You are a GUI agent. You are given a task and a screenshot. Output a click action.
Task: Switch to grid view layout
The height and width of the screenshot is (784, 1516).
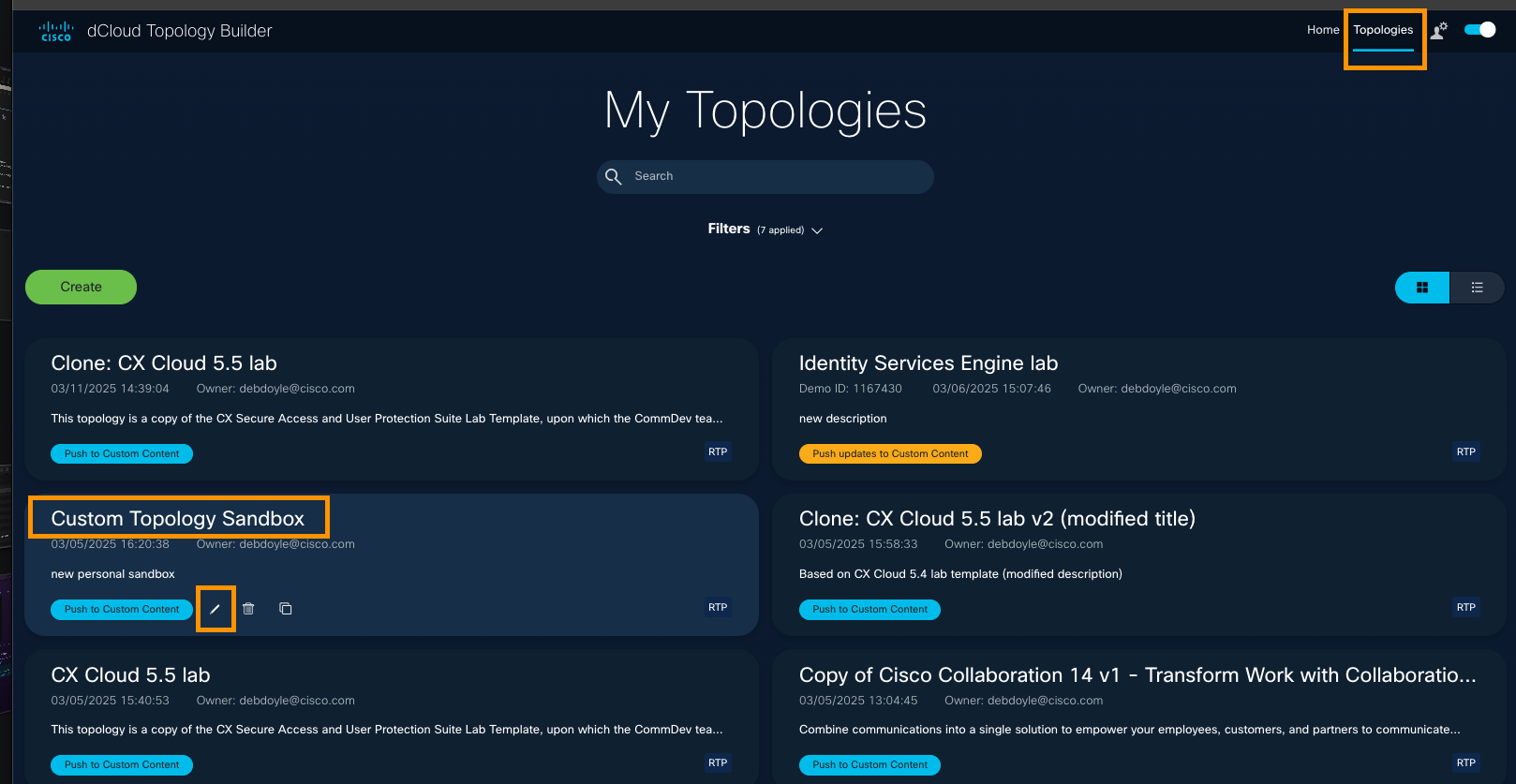click(1422, 288)
